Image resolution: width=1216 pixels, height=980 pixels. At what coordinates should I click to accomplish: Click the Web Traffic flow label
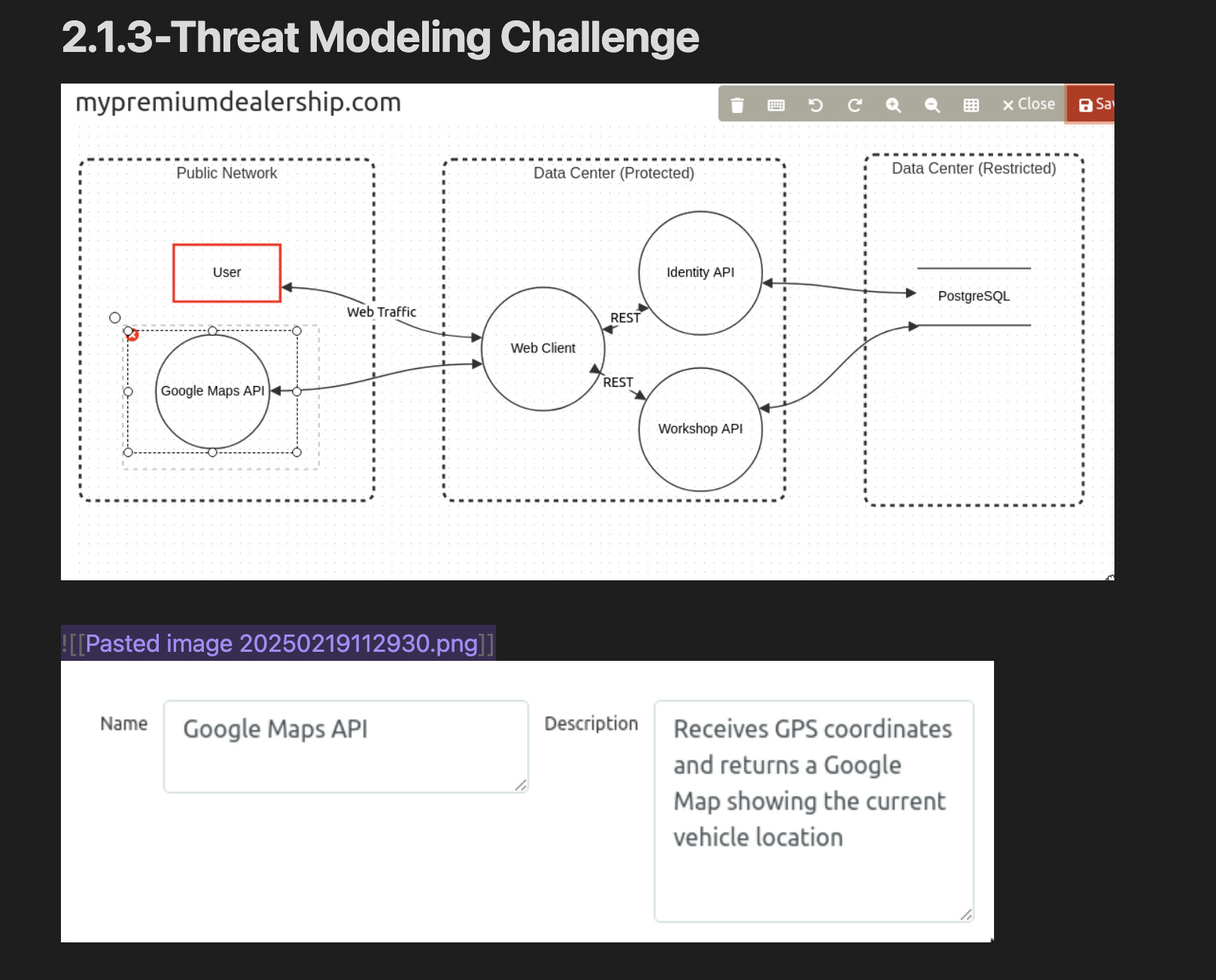tap(382, 312)
